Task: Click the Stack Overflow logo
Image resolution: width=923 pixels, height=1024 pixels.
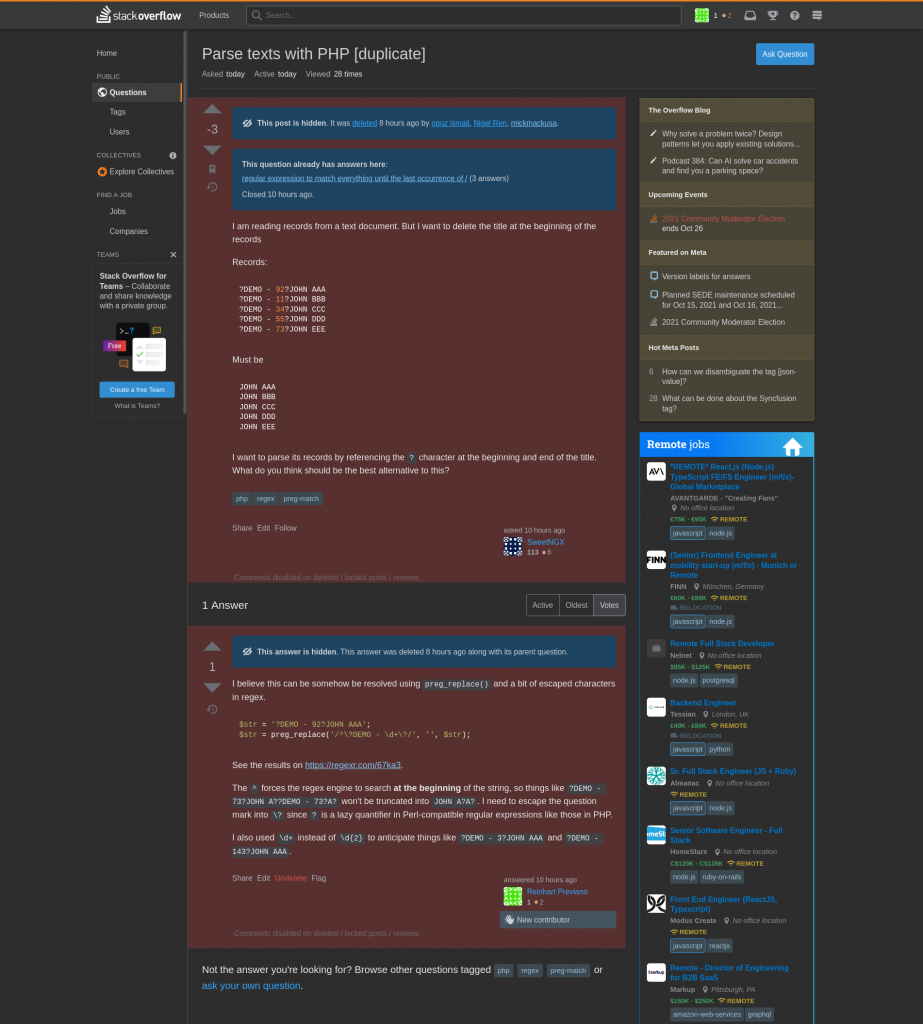Action: point(139,15)
